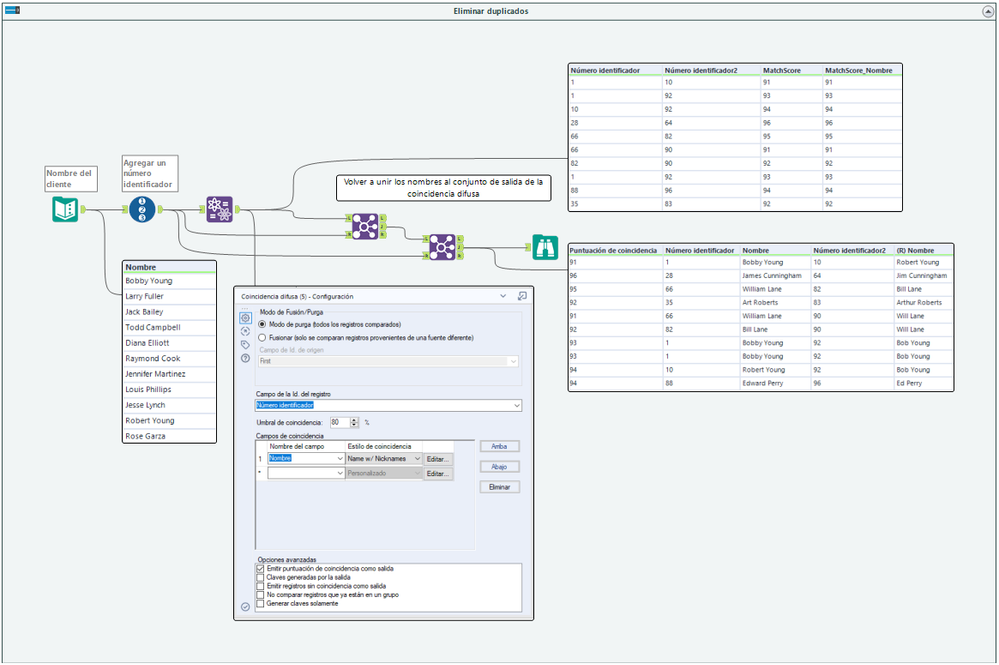
Task: Open the green Browse binoculars tool
Action: pyautogui.click(x=545, y=247)
